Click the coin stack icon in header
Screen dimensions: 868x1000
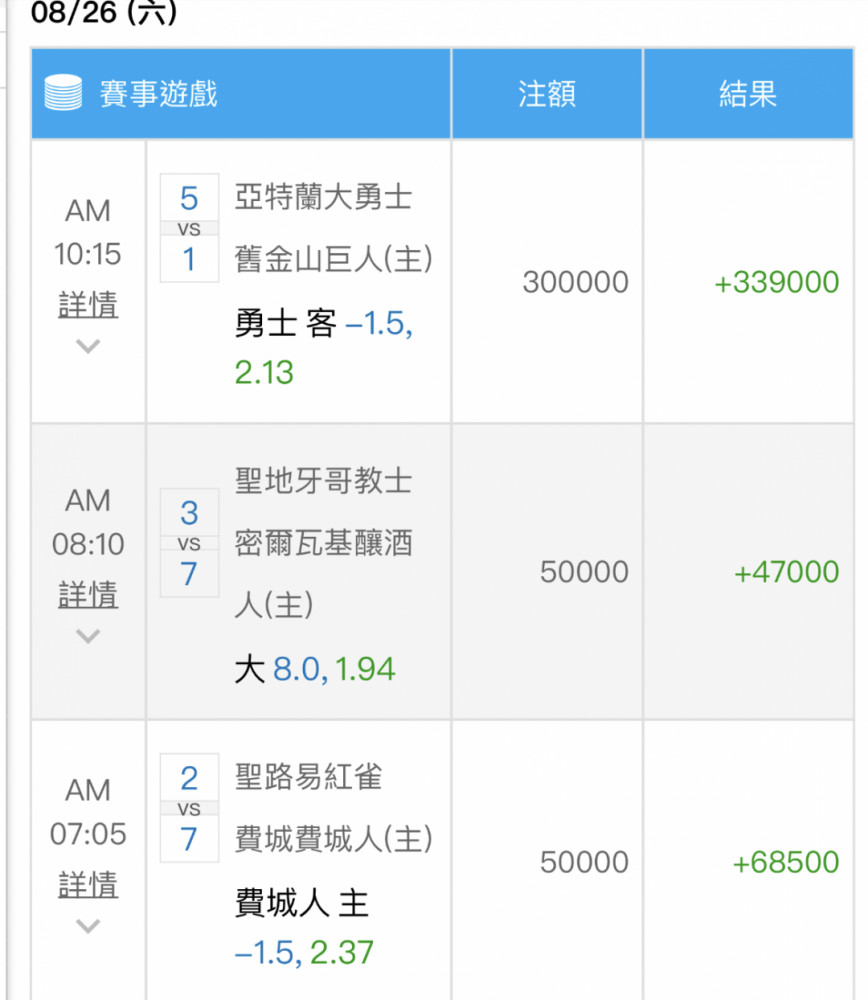click(x=63, y=93)
